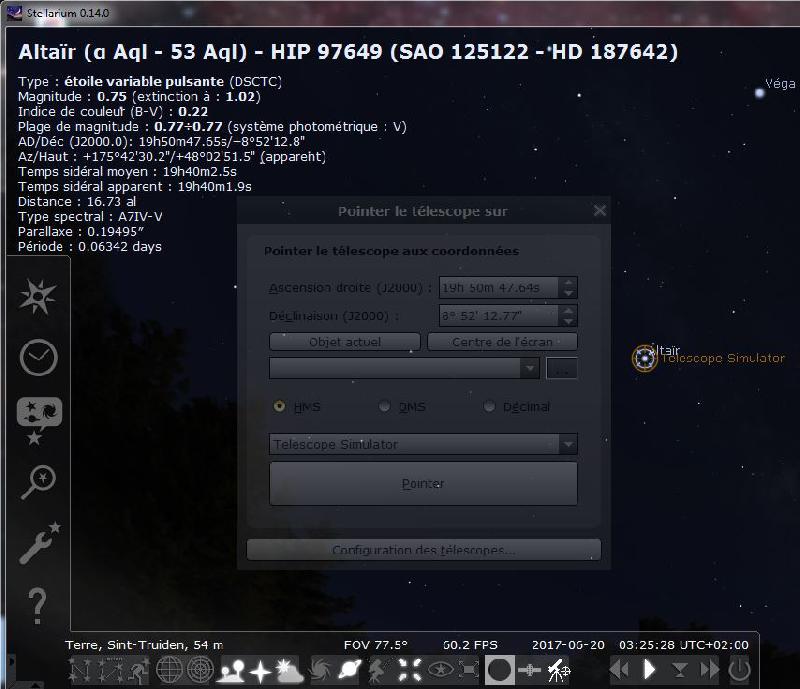Toggle constellation lines in bottom toolbar
Image resolution: width=800 pixels, height=689 pixels.
pos(80,670)
